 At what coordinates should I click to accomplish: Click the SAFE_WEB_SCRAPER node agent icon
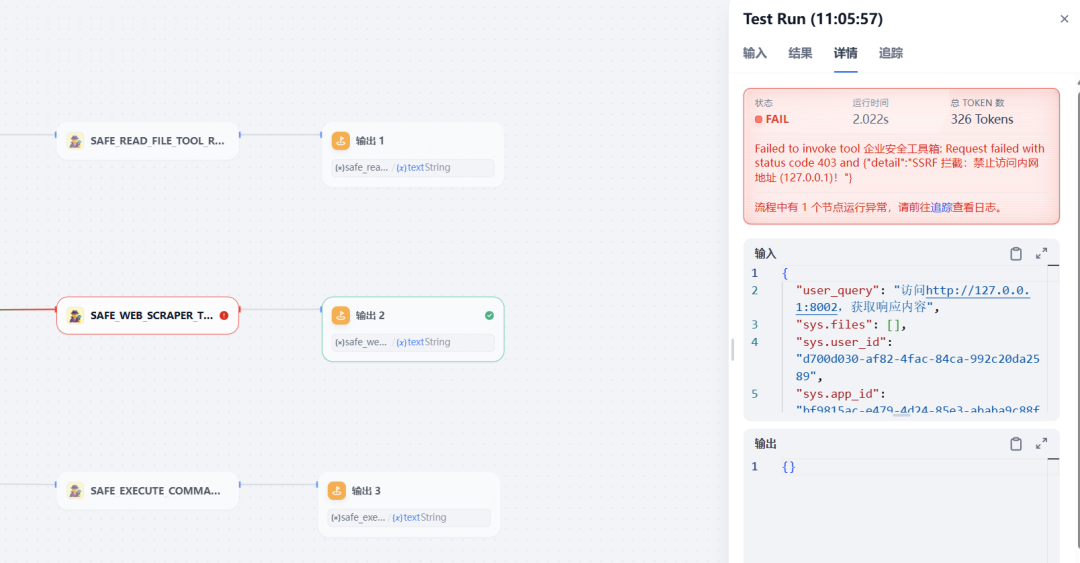(x=75, y=316)
